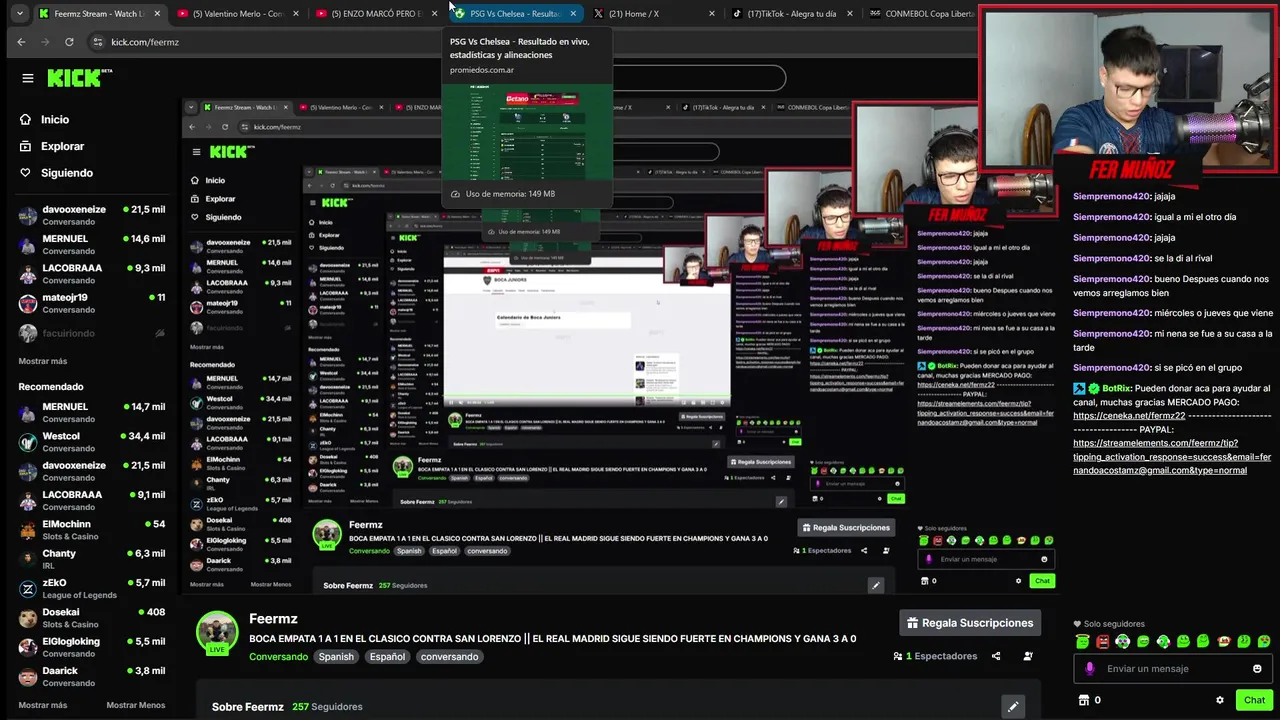Image resolution: width=1280 pixels, height=720 pixels.
Task: Click the pencil edit icon on Sobre Feermz
Action: coord(1013,707)
